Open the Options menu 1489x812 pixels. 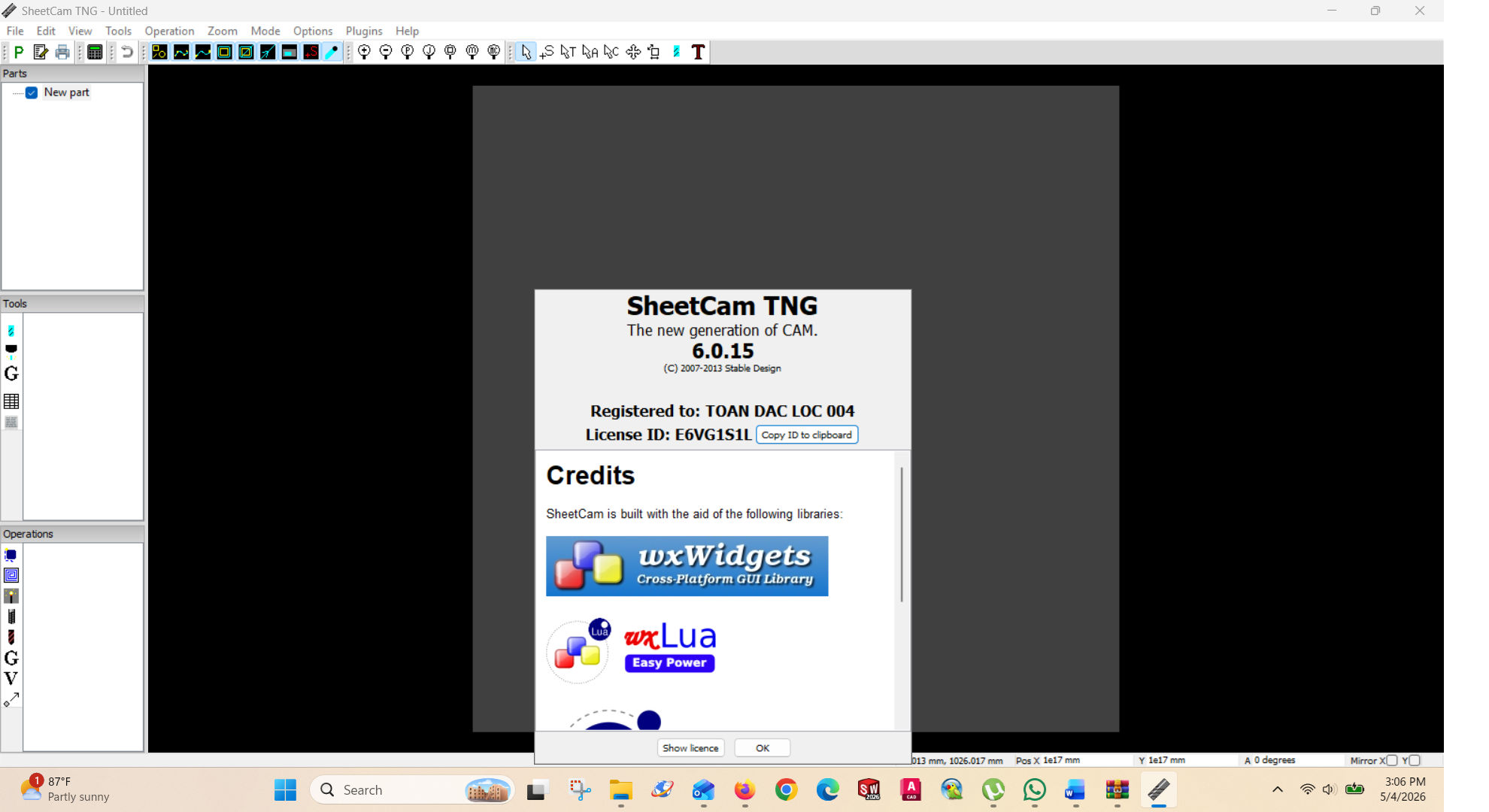coord(313,31)
